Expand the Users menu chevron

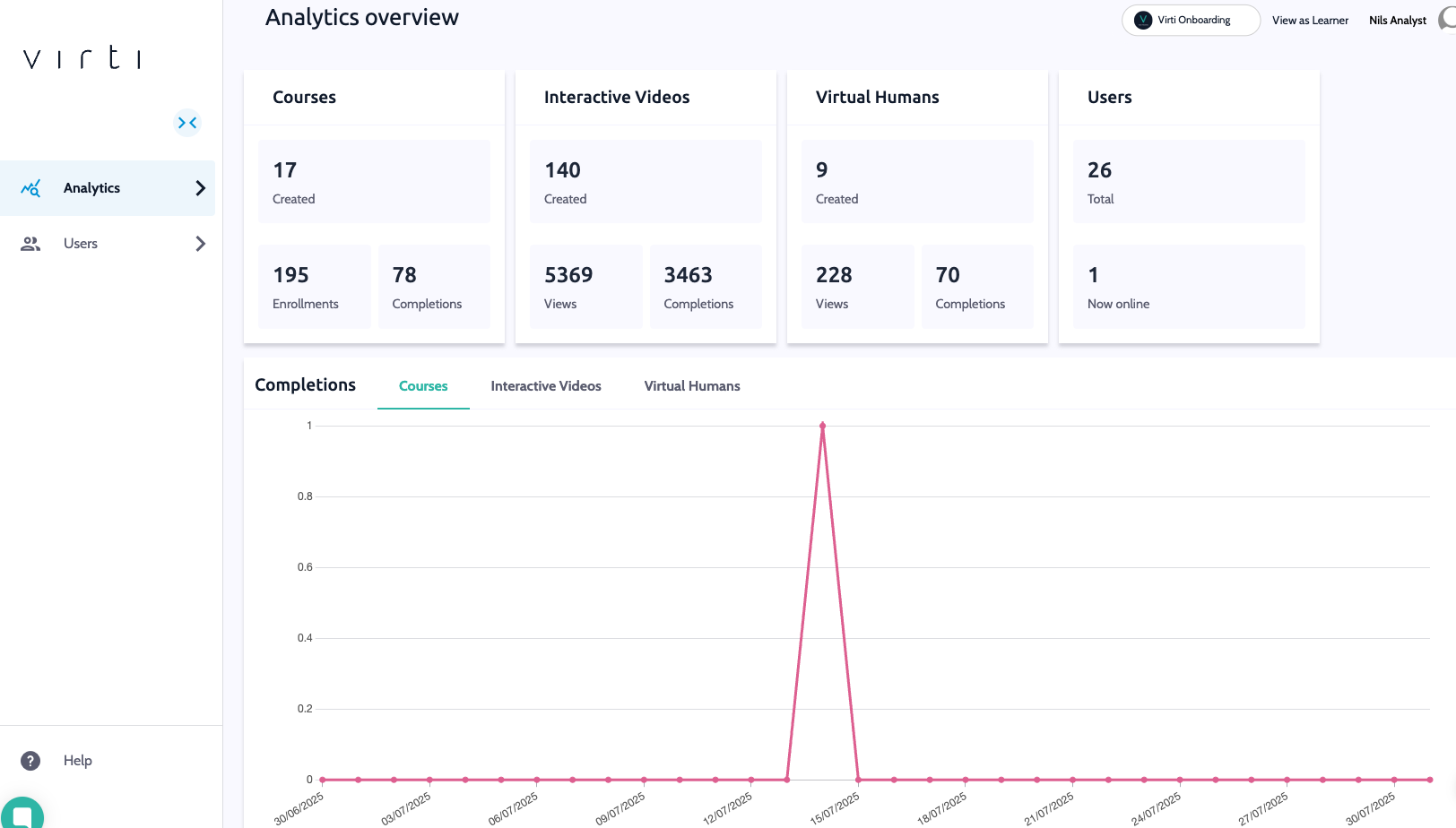click(201, 244)
